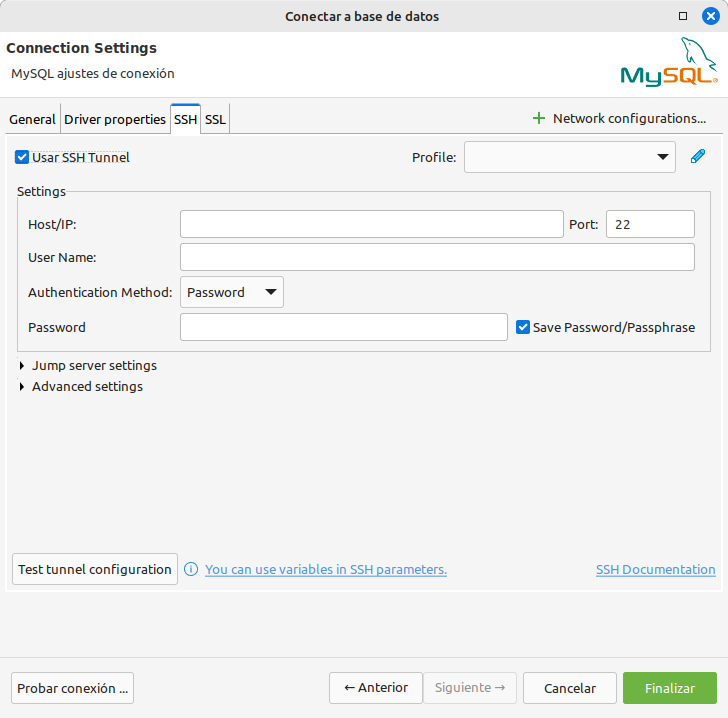728x718 pixels.
Task: Focus the Host/IP input field
Action: coord(371,224)
